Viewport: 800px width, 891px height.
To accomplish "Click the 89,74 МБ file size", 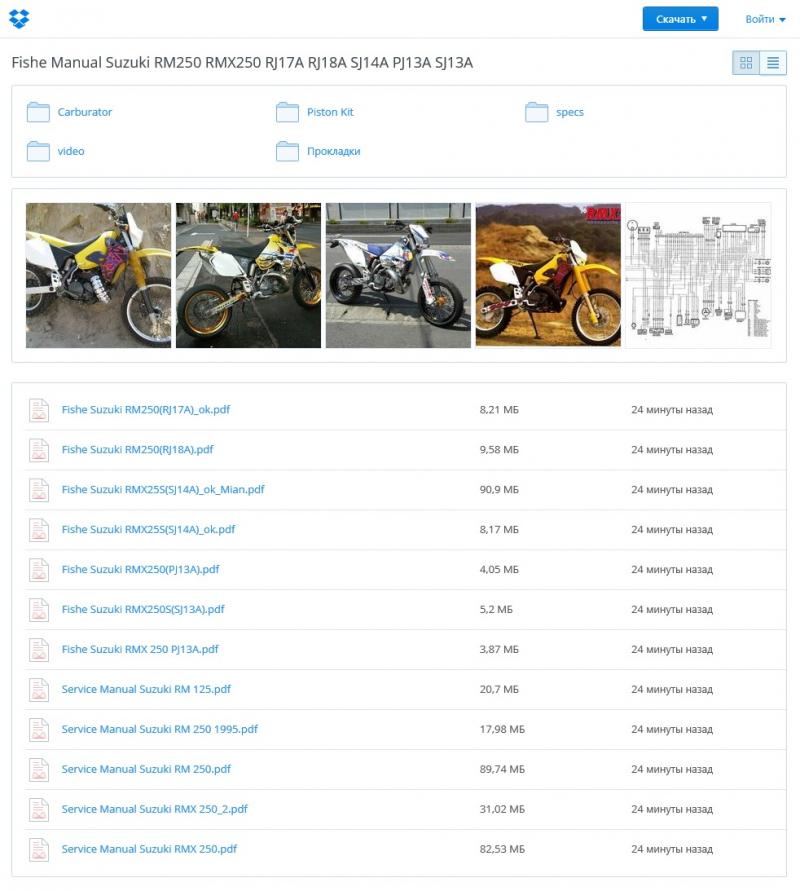I will click(502, 769).
